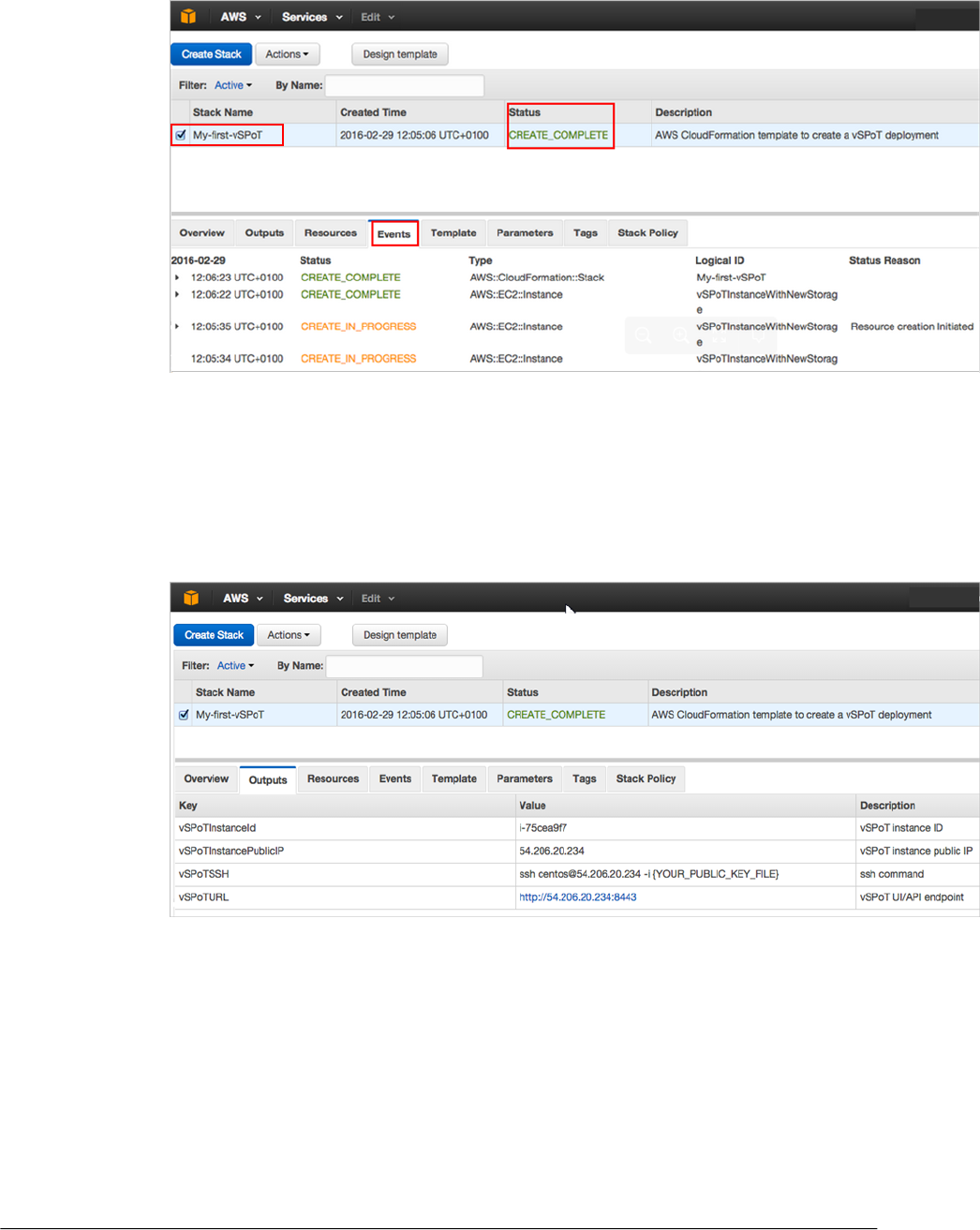Click the AWS cube logo in top console

coord(188,16)
